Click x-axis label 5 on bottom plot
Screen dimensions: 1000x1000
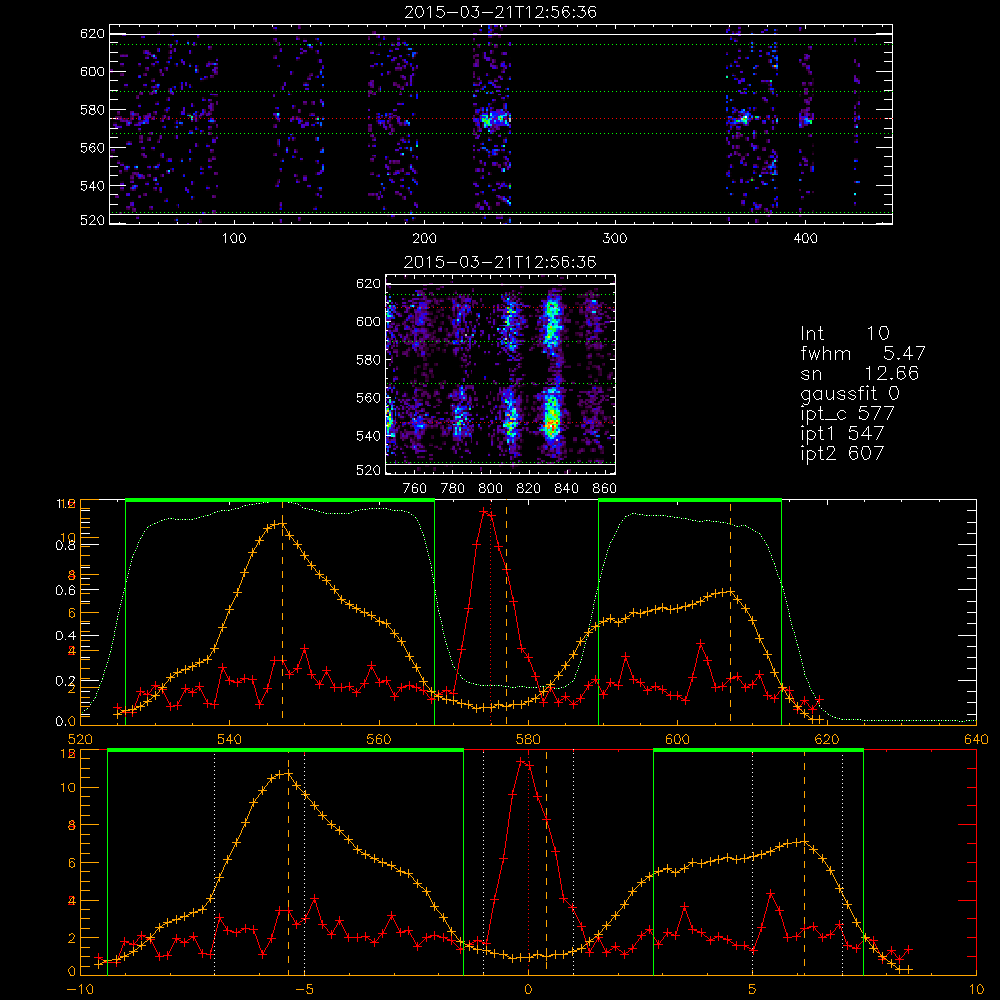click(753, 990)
